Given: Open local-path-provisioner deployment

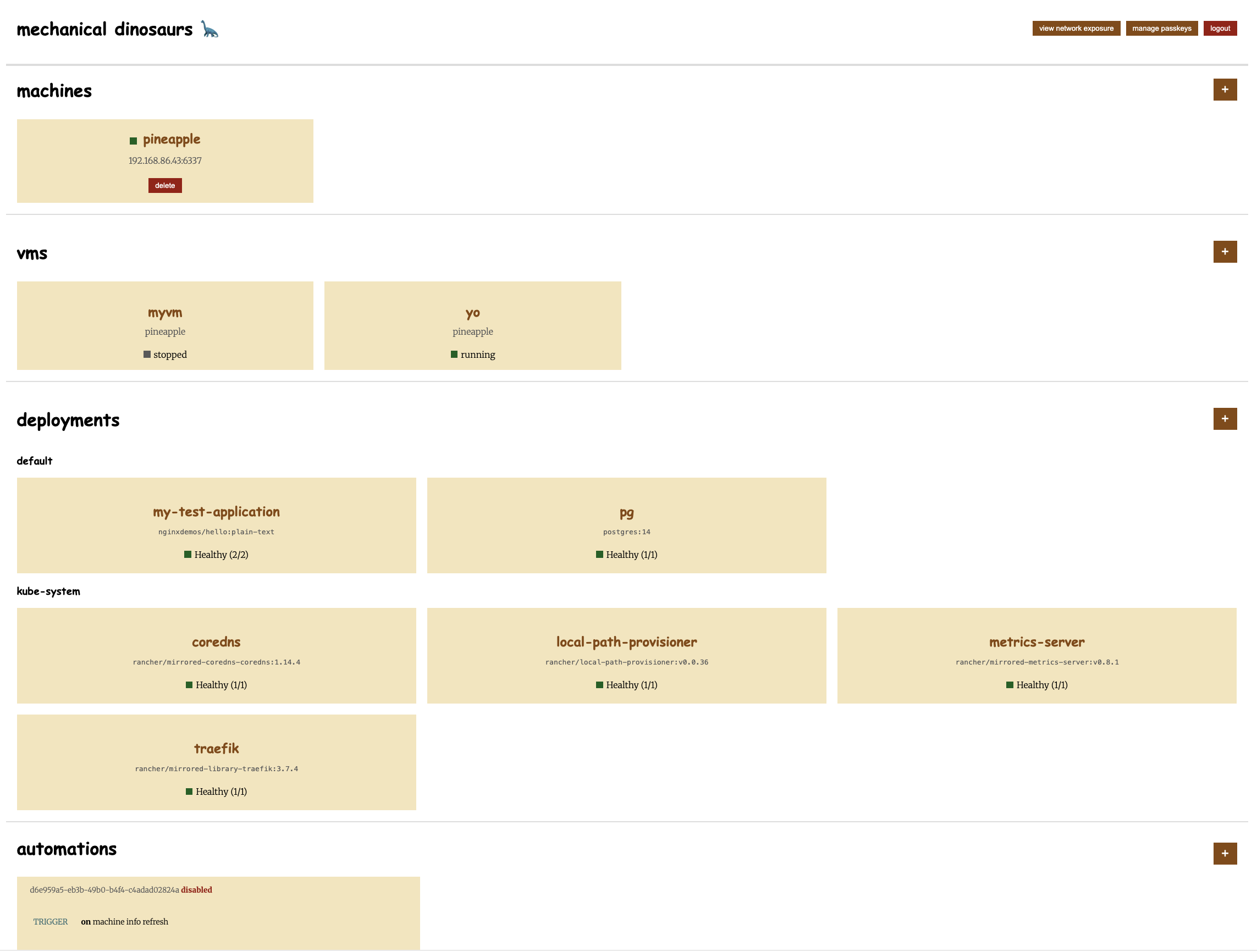Looking at the screenshot, I should coord(626,643).
